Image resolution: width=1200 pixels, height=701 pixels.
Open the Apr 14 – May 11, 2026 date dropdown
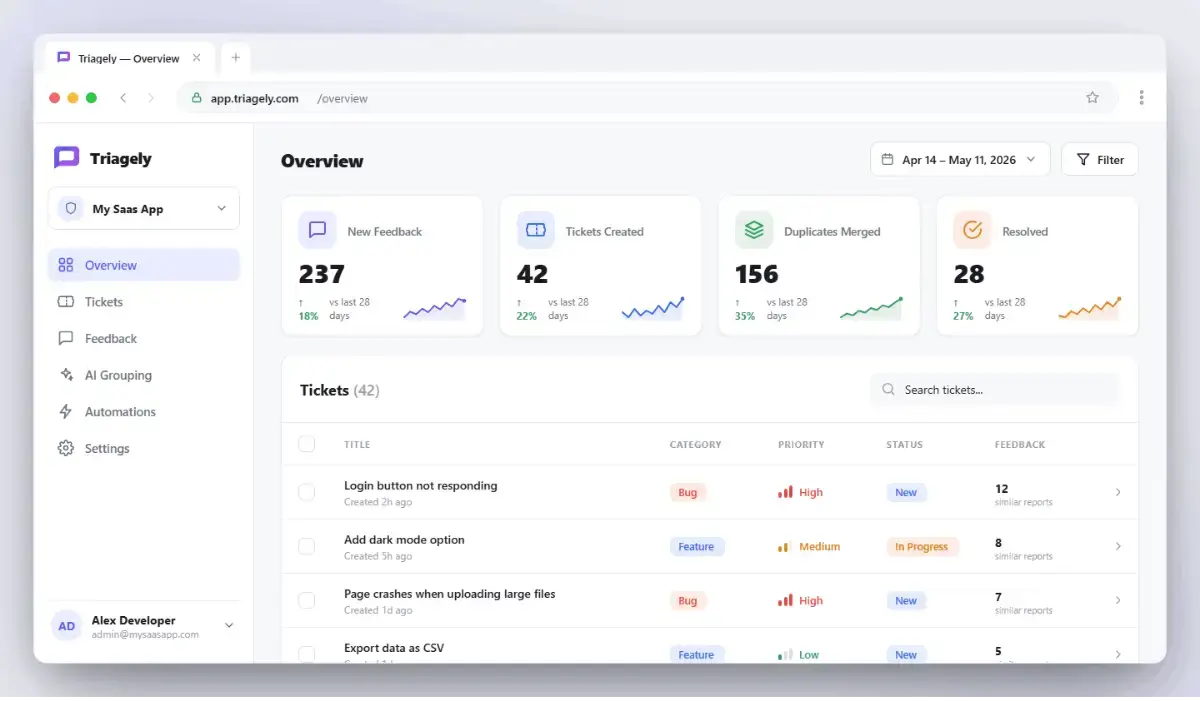pos(960,159)
